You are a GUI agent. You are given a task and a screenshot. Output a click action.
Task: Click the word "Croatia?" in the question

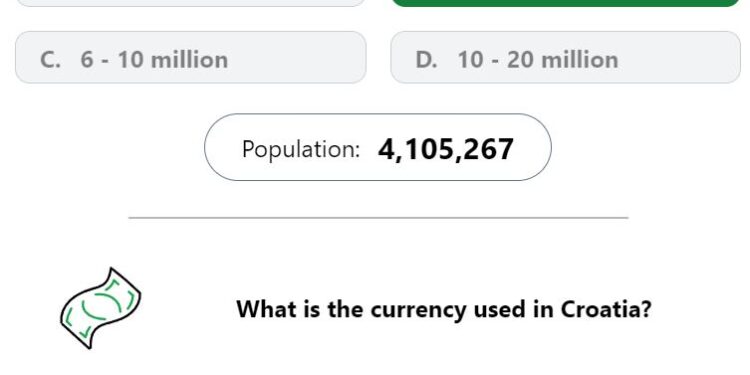(606, 309)
